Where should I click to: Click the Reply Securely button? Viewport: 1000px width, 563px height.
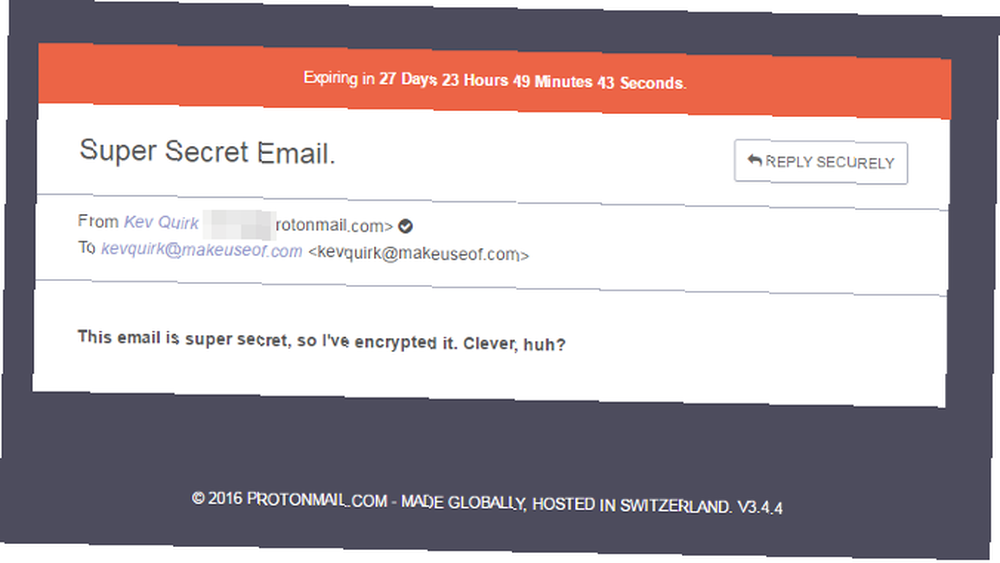(821, 163)
